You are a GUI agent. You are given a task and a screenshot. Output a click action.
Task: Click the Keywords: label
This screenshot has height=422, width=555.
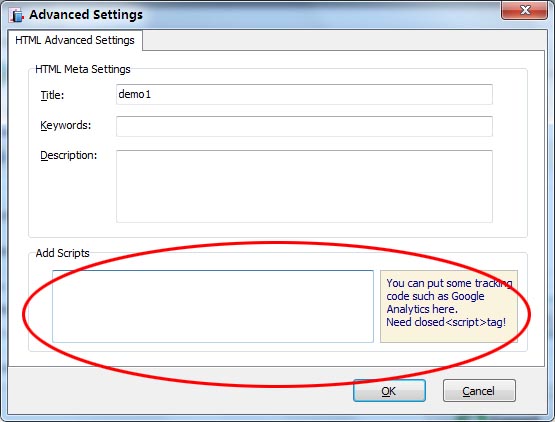click(65, 125)
